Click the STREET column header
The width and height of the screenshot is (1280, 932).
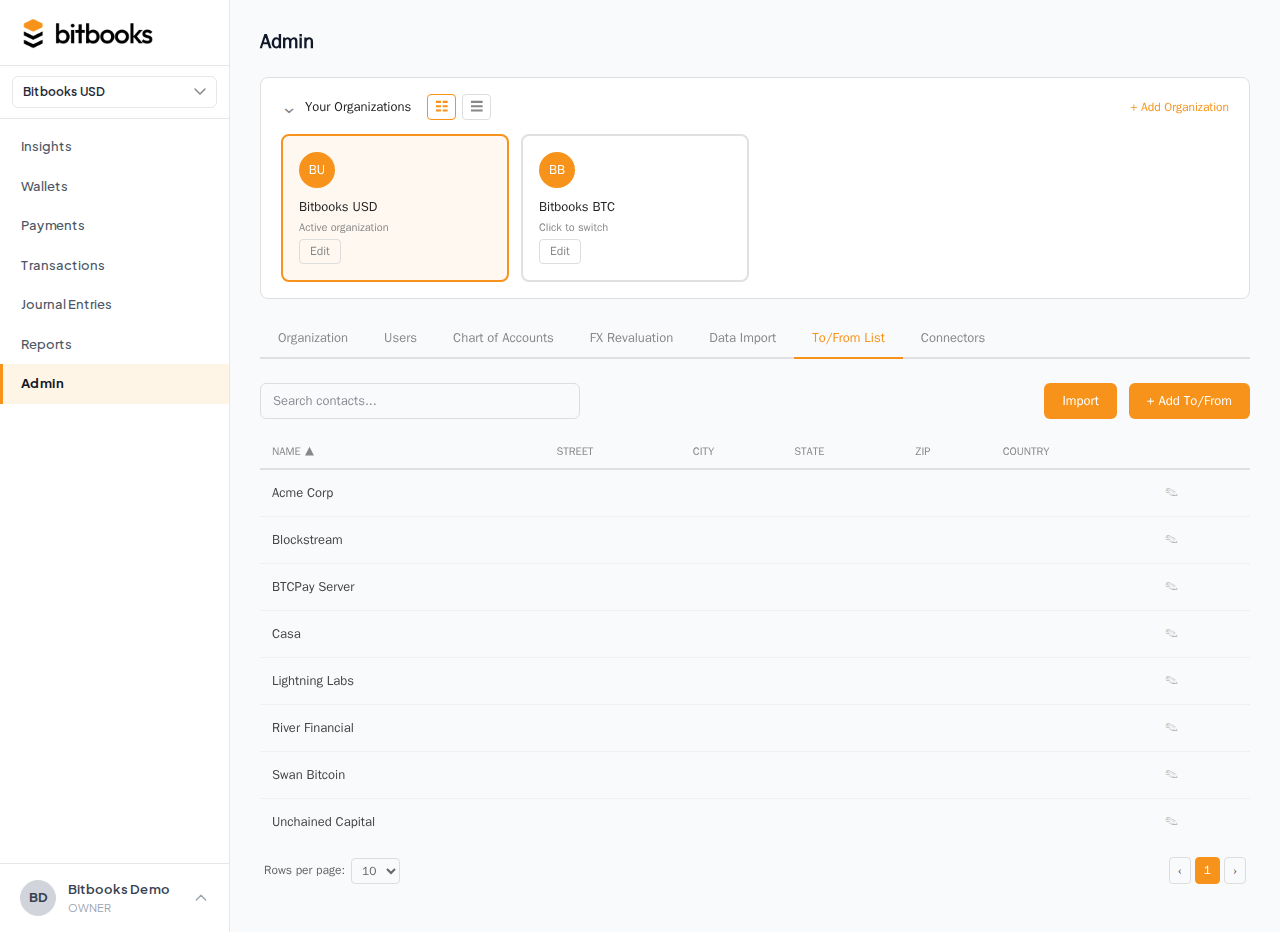tap(575, 451)
